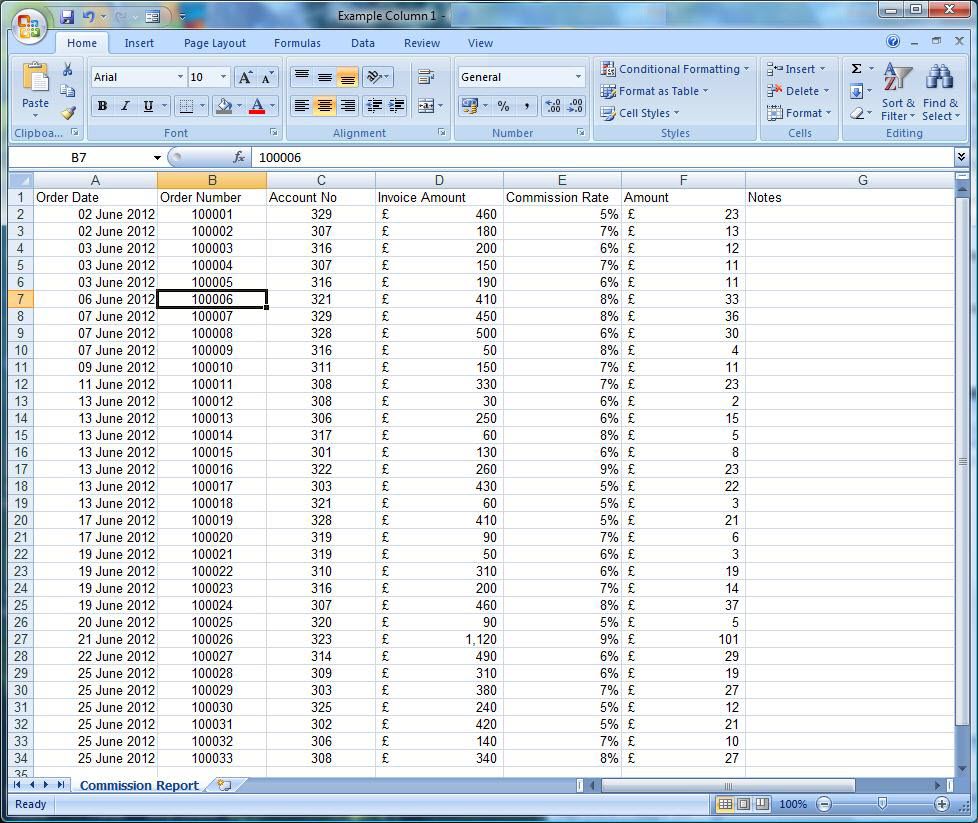978x823 pixels.
Task: Apply italic formatting to cell B7
Action: (124, 107)
